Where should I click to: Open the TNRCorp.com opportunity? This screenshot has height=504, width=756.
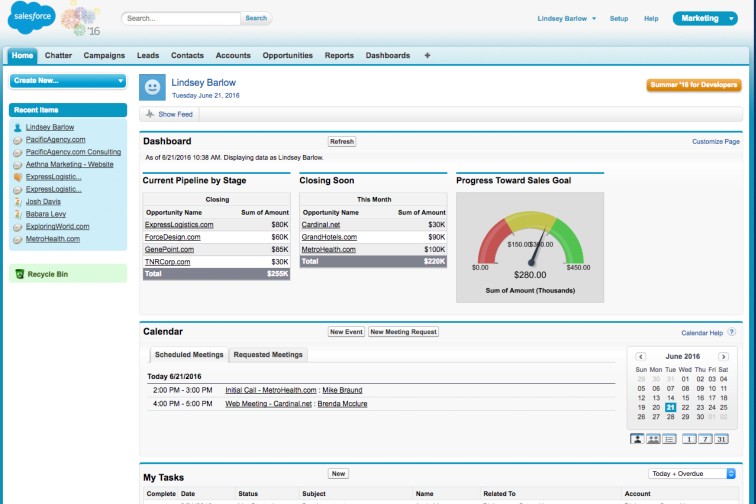pyautogui.click(x=167, y=262)
